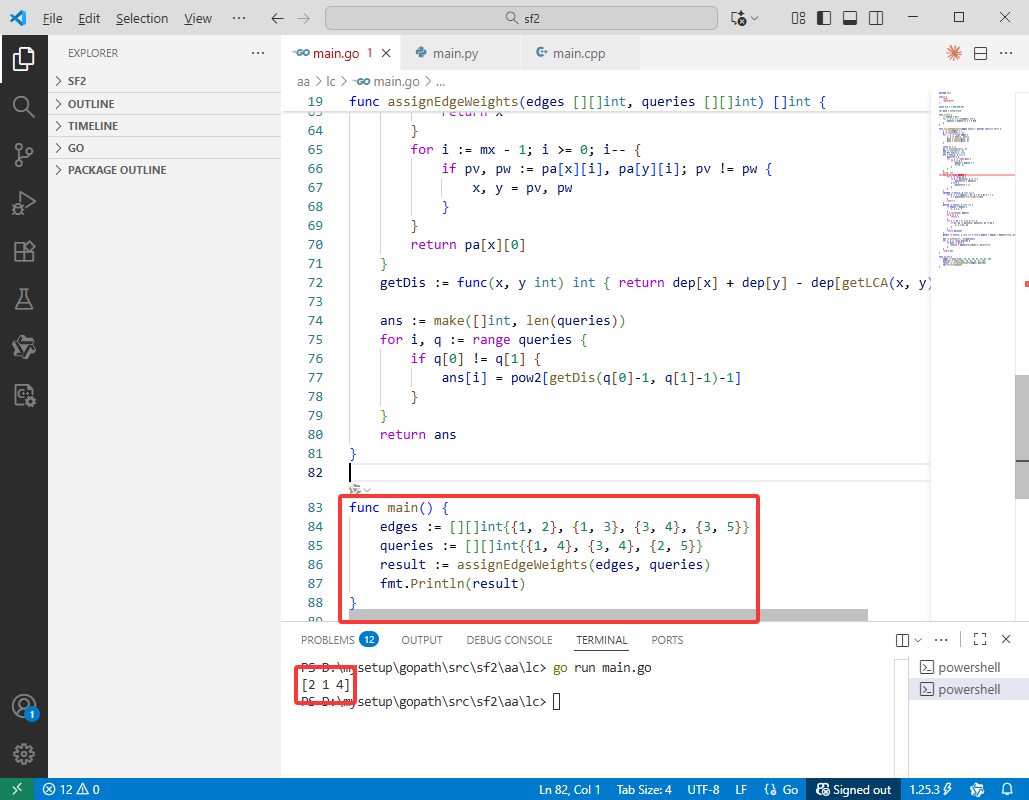Expand the GO section
This screenshot has width=1029, height=800.
(164, 148)
